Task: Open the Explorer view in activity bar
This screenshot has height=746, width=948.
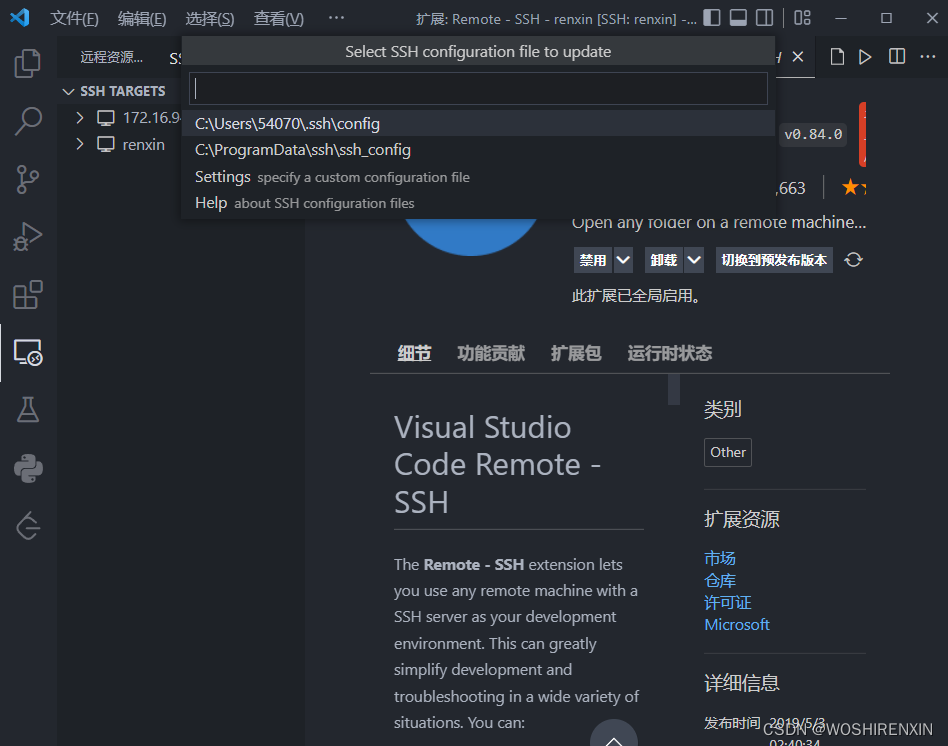Action: click(x=28, y=63)
